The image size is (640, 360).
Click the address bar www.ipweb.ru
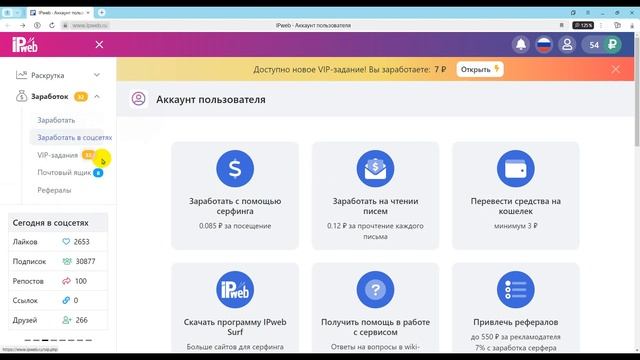(x=90, y=25)
